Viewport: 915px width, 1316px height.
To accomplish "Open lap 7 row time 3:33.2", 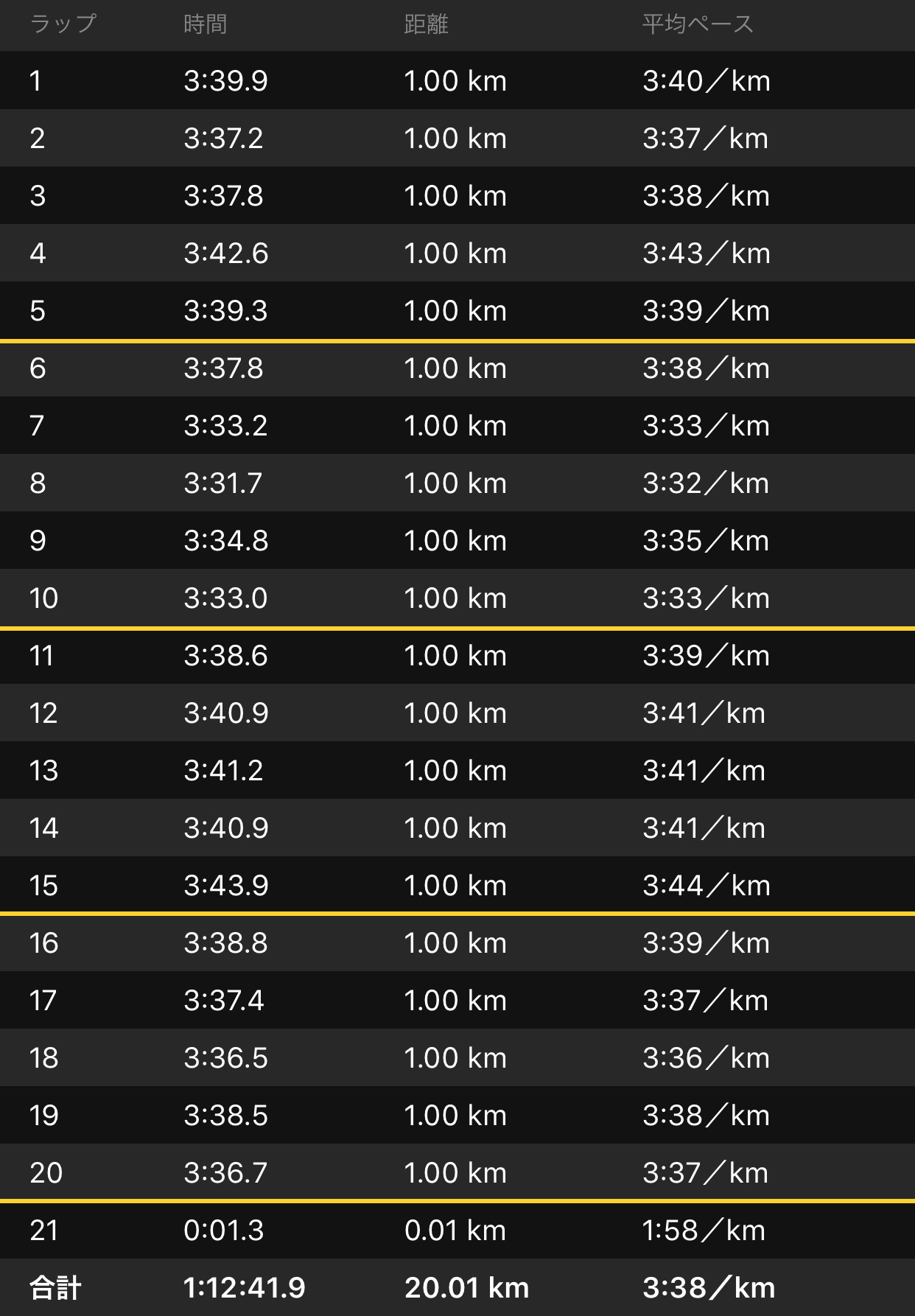I will click(458, 425).
